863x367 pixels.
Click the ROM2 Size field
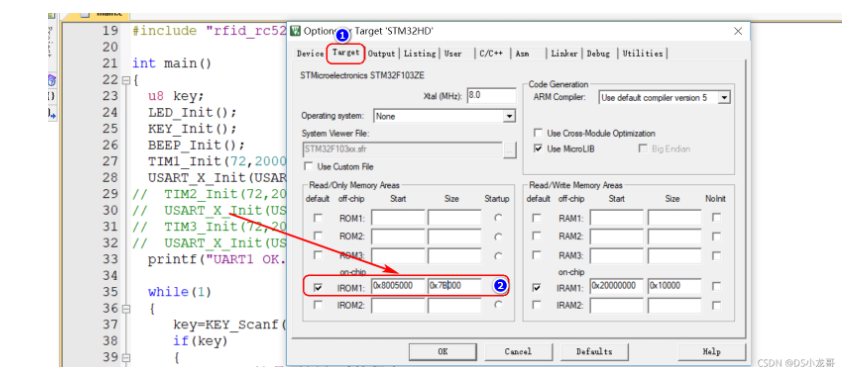pos(455,237)
